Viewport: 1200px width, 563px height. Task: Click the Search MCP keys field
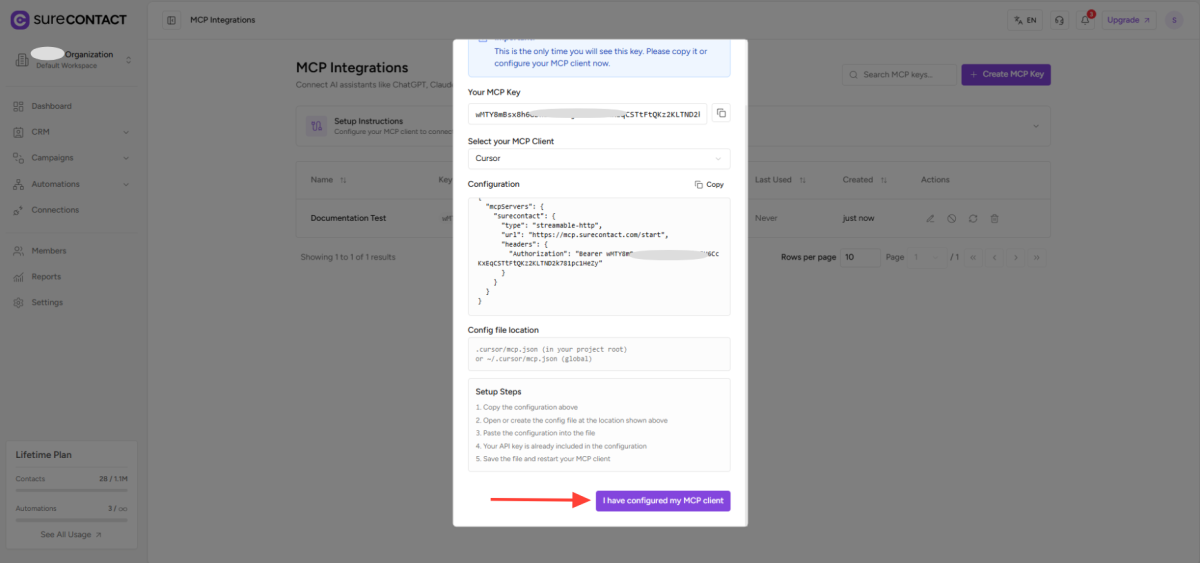(x=904, y=75)
